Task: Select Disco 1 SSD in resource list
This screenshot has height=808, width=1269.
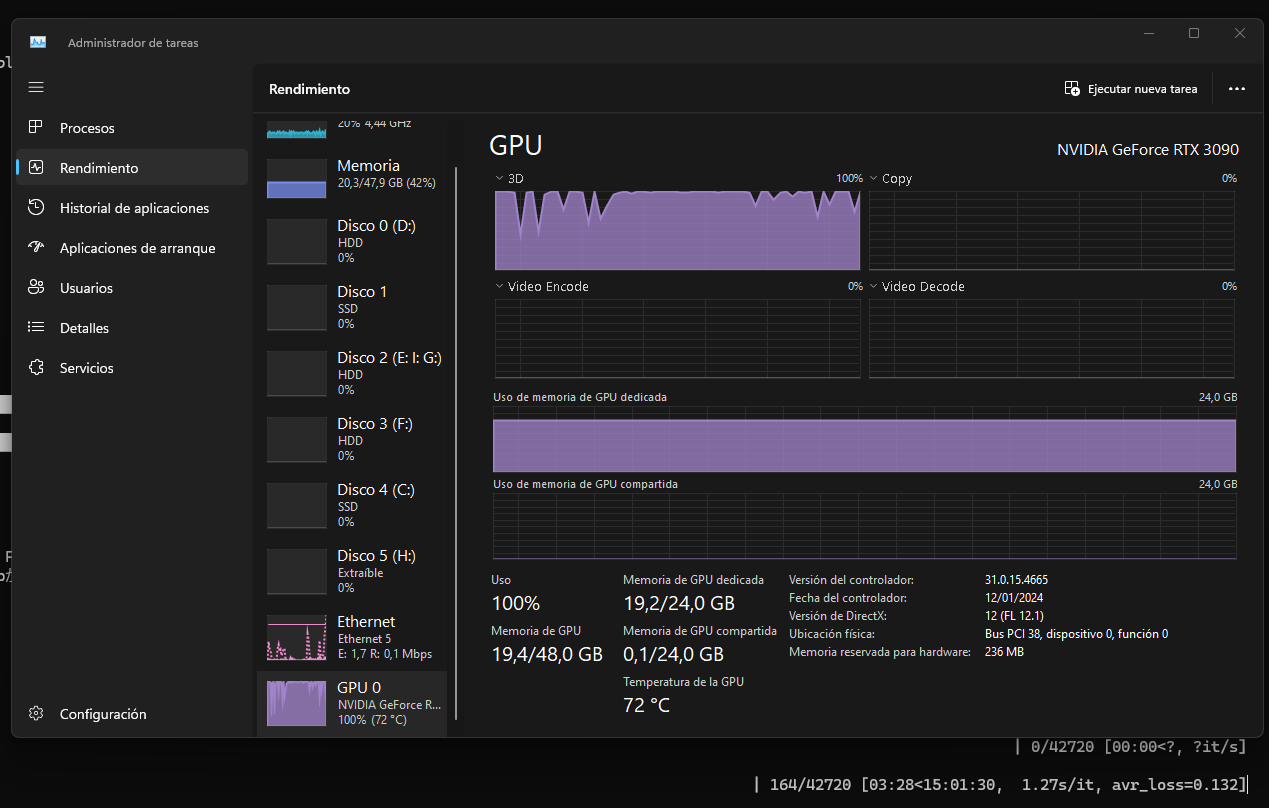Action: point(352,307)
